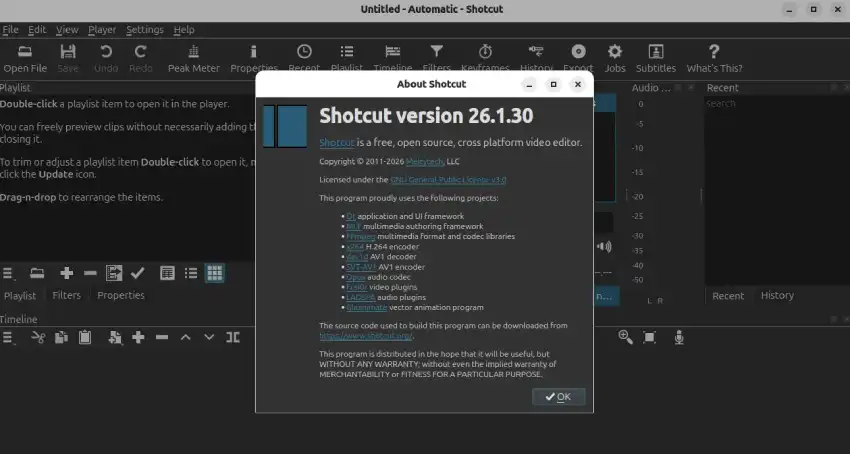Add to playlist with plus icon
This screenshot has height=454, width=850.
[67, 273]
